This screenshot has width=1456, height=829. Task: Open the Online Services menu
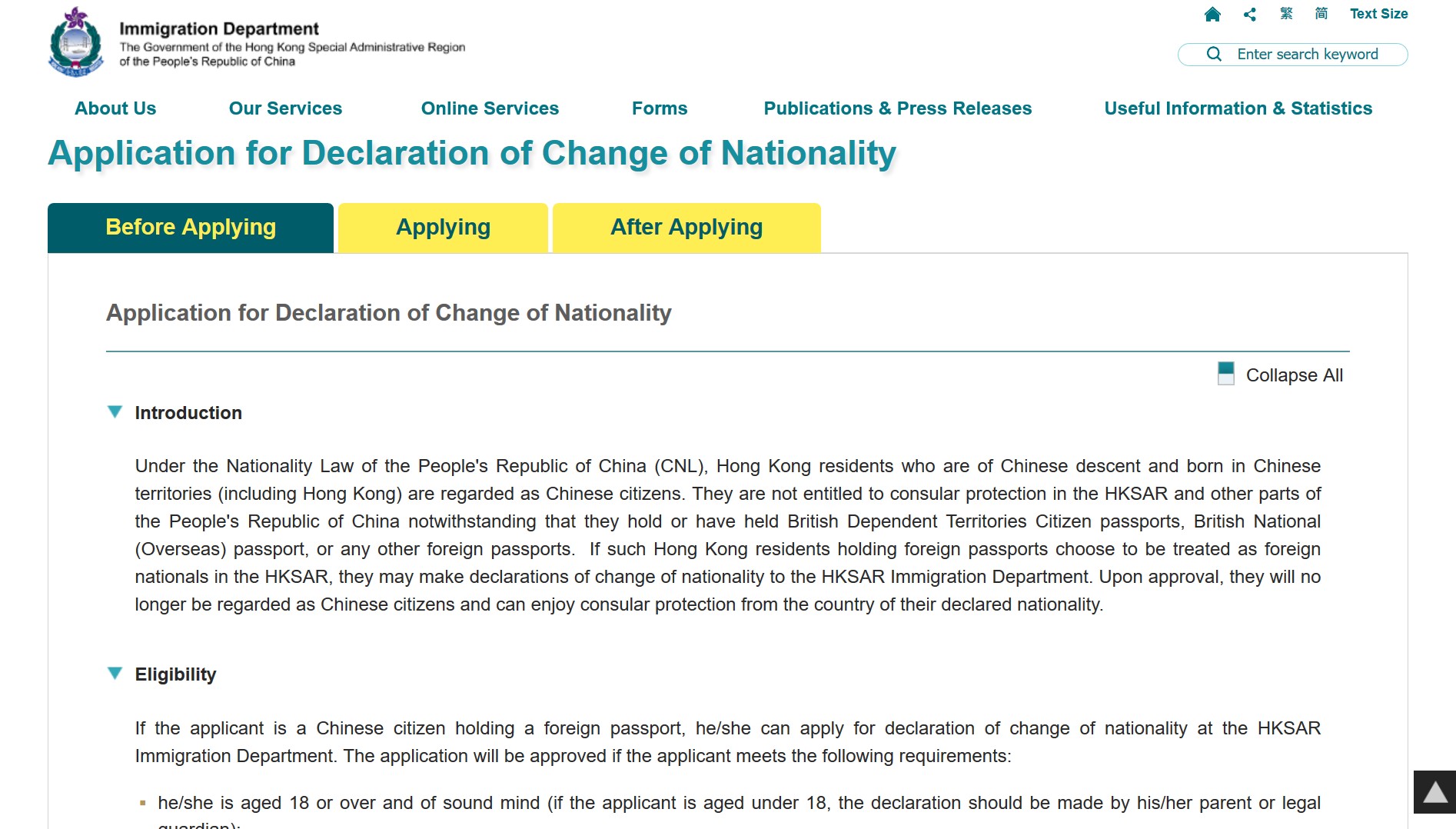(490, 108)
